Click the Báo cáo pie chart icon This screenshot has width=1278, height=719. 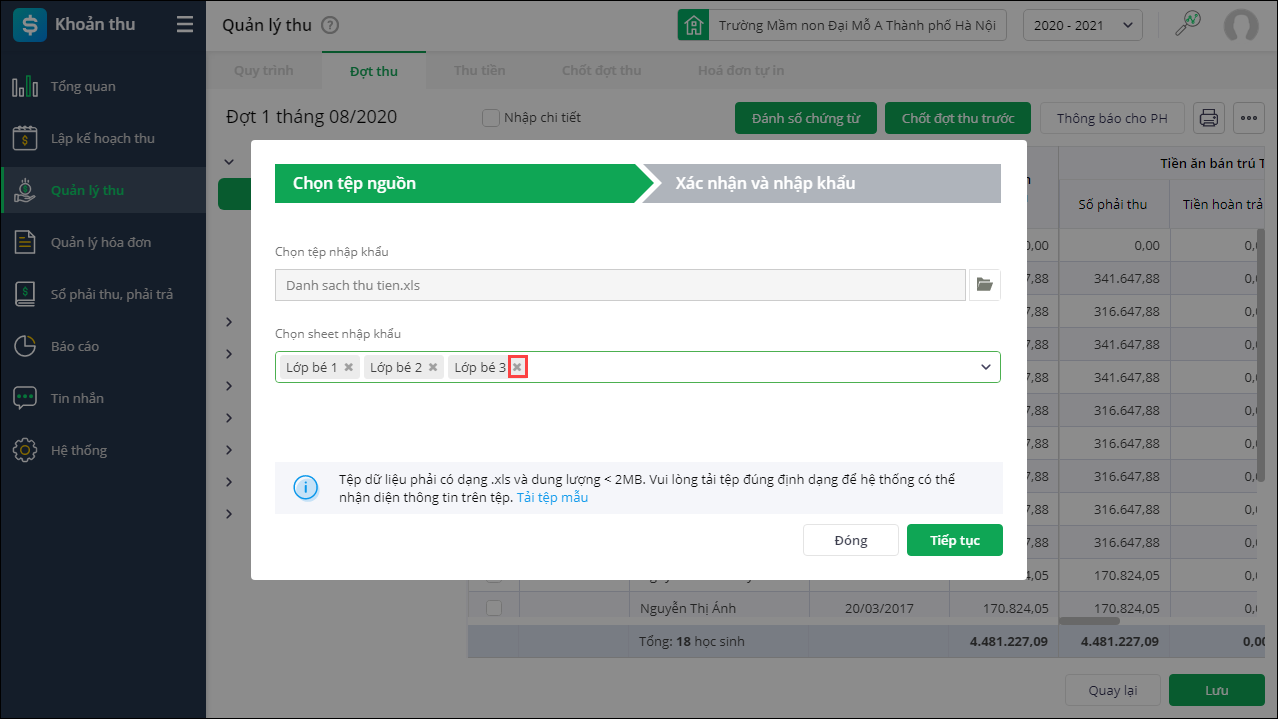pos(25,346)
